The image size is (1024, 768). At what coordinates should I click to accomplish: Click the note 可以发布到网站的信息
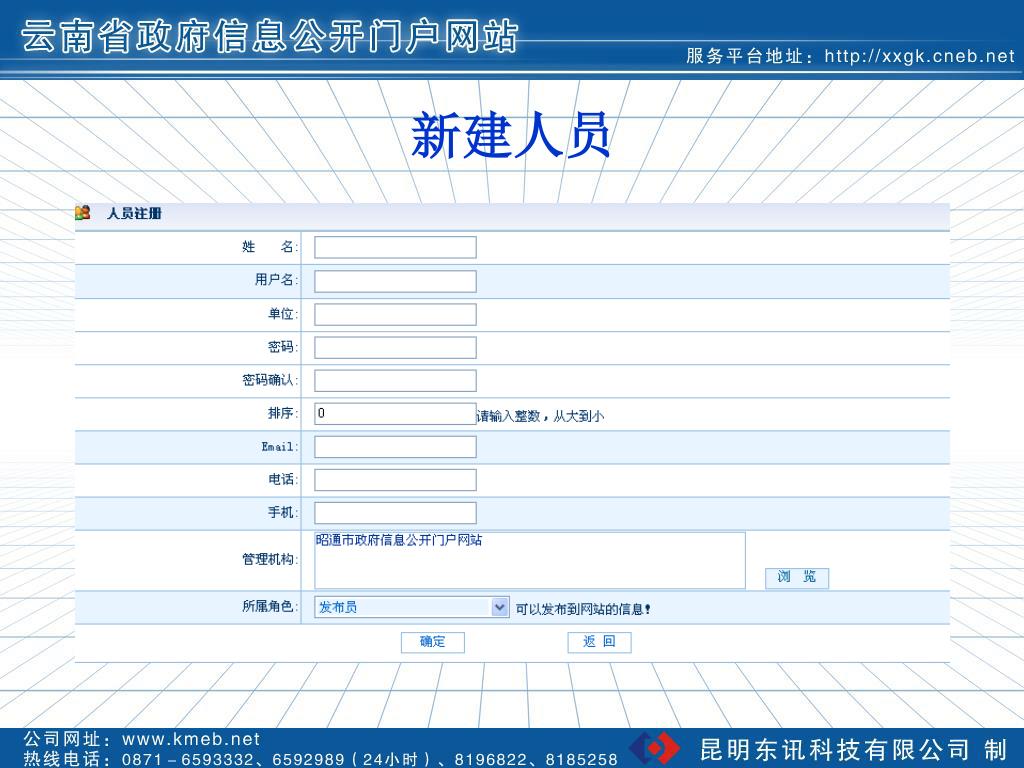coord(583,609)
